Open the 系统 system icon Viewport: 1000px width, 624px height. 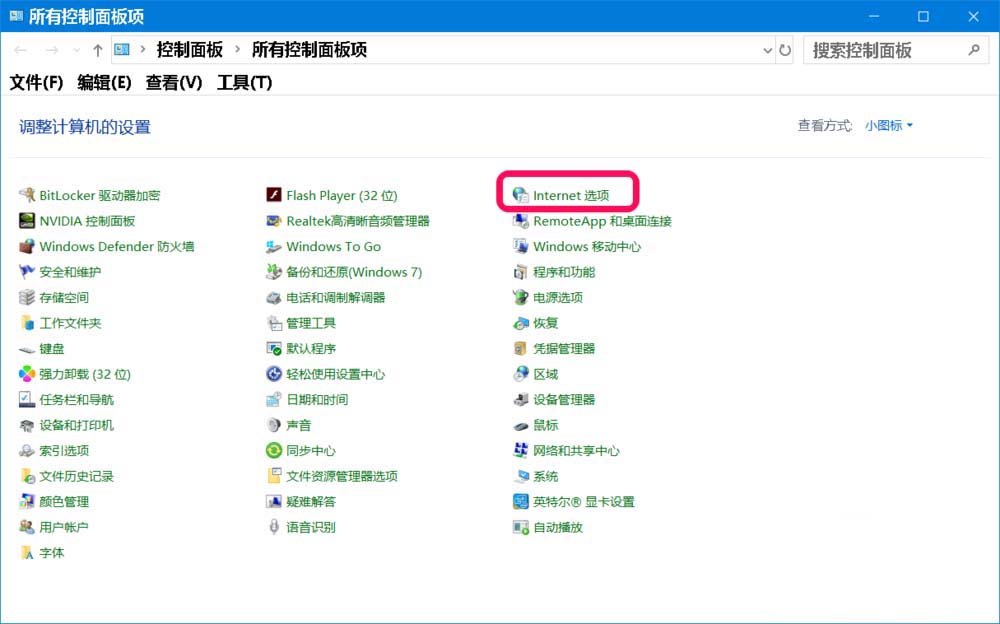tap(520, 476)
